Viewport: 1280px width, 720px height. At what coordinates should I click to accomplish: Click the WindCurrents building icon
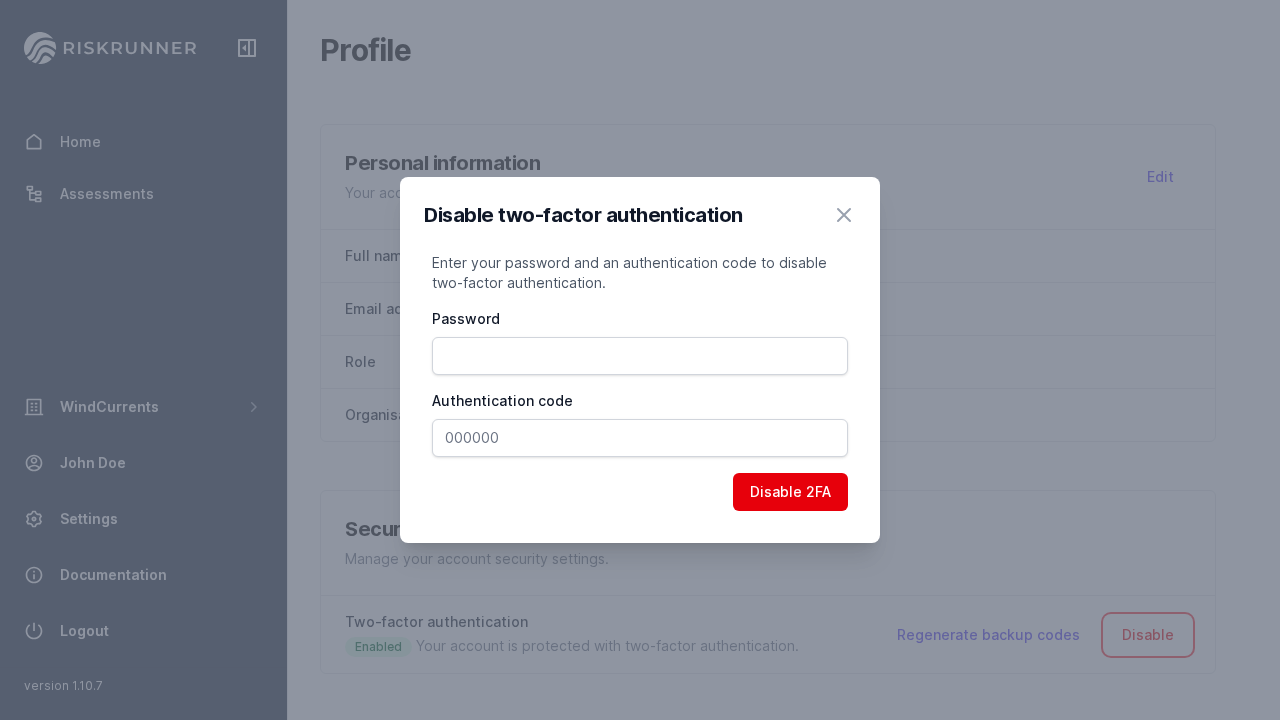point(34,407)
